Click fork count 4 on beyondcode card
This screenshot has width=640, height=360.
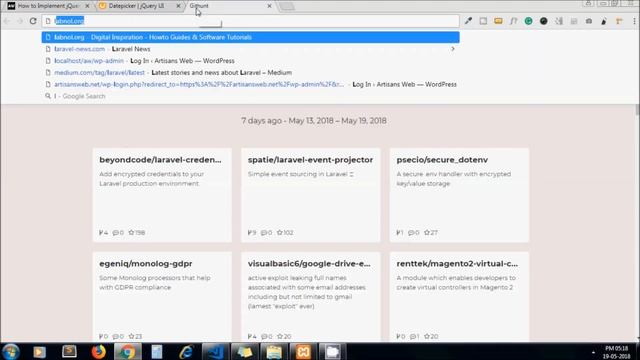(x=103, y=233)
